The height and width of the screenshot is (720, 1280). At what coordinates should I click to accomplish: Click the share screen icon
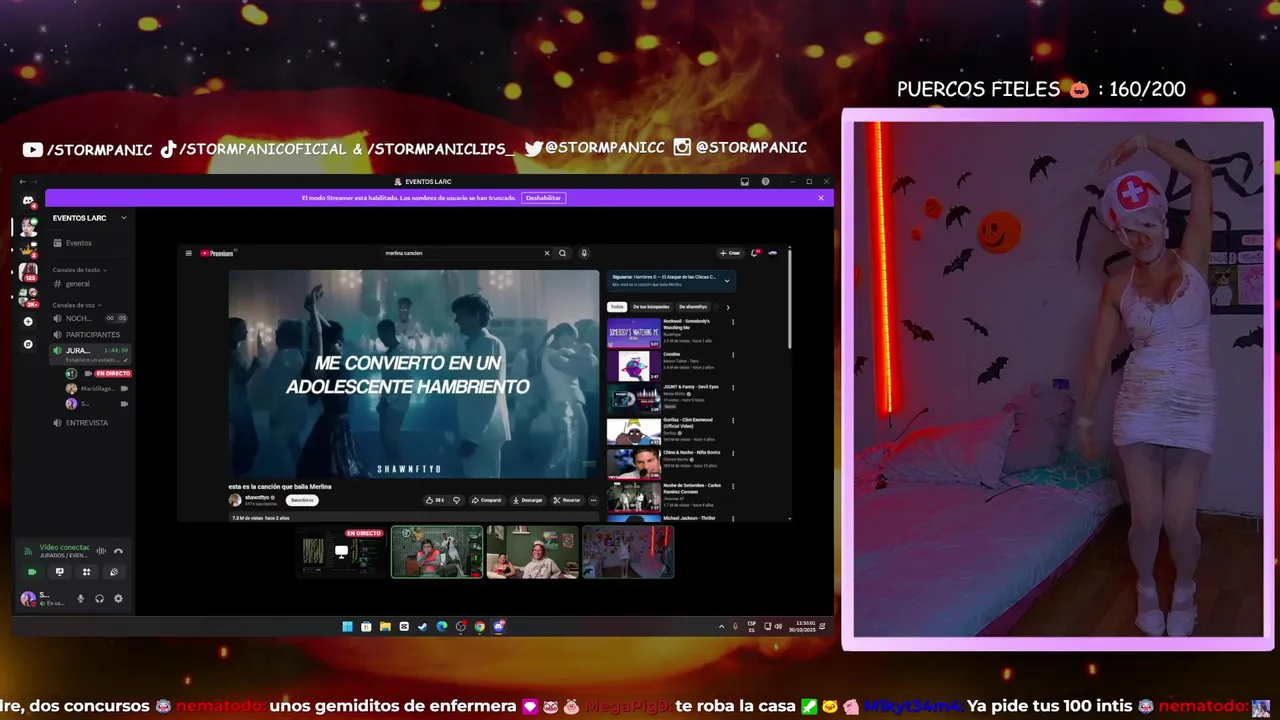(x=59, y=572)
